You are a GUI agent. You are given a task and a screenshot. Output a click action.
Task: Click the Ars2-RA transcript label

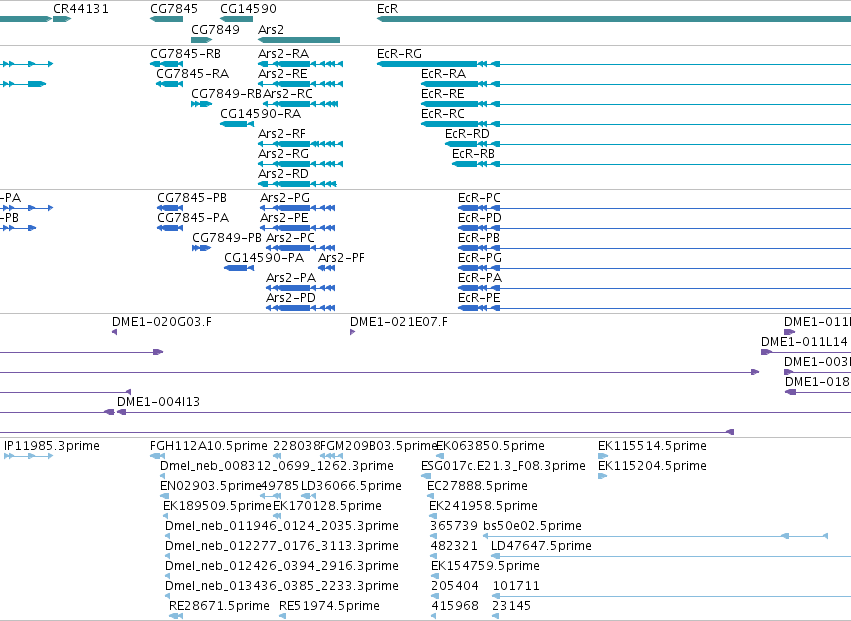pyautogui.click(x=283, y=54)
